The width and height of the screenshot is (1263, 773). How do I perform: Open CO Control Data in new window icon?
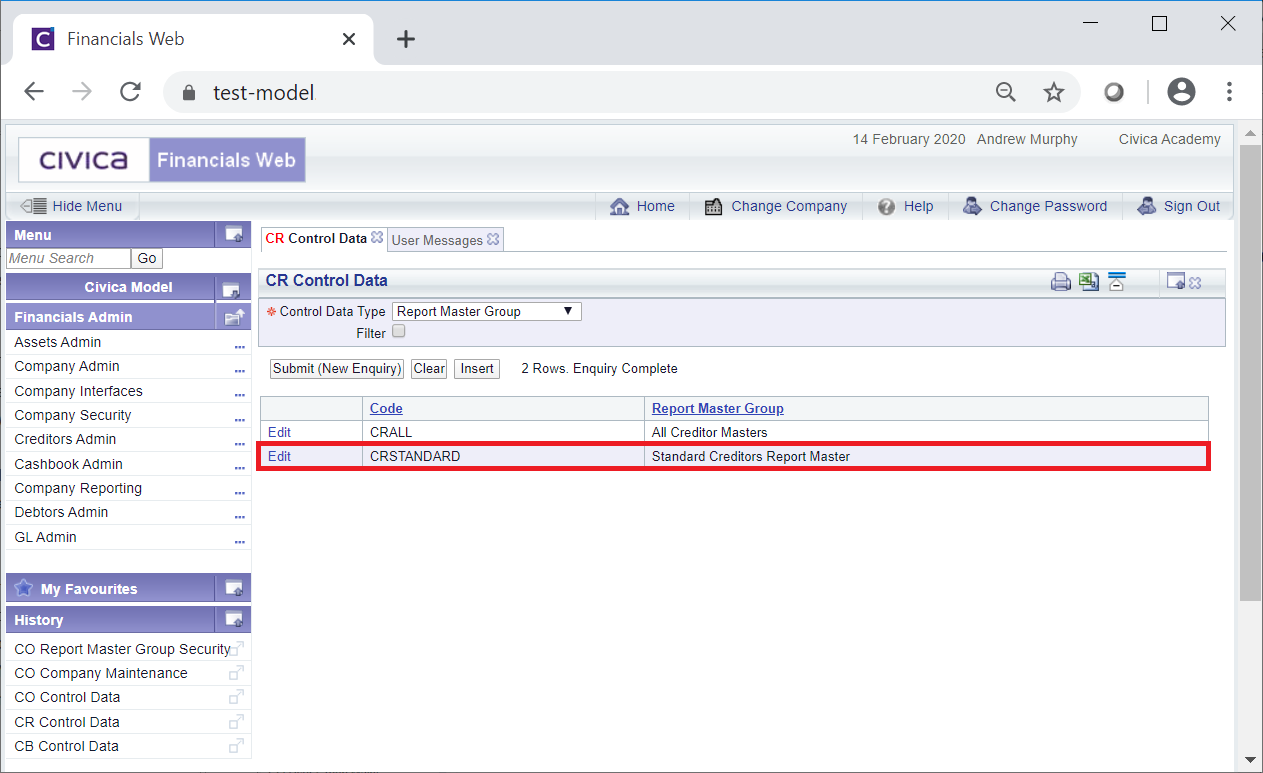[236, 697]
